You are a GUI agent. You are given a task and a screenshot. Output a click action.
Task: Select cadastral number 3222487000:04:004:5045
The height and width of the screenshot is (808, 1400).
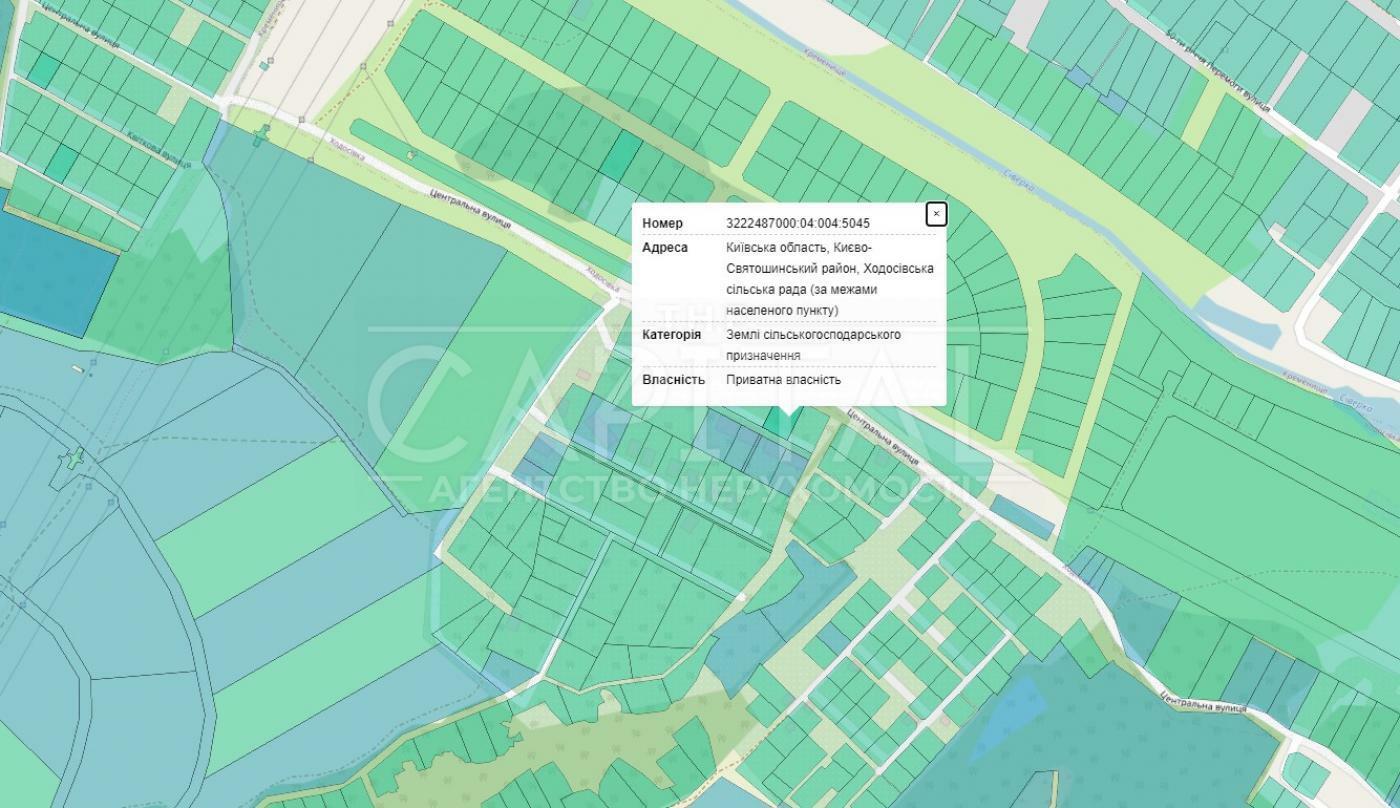tap(797, 223)
